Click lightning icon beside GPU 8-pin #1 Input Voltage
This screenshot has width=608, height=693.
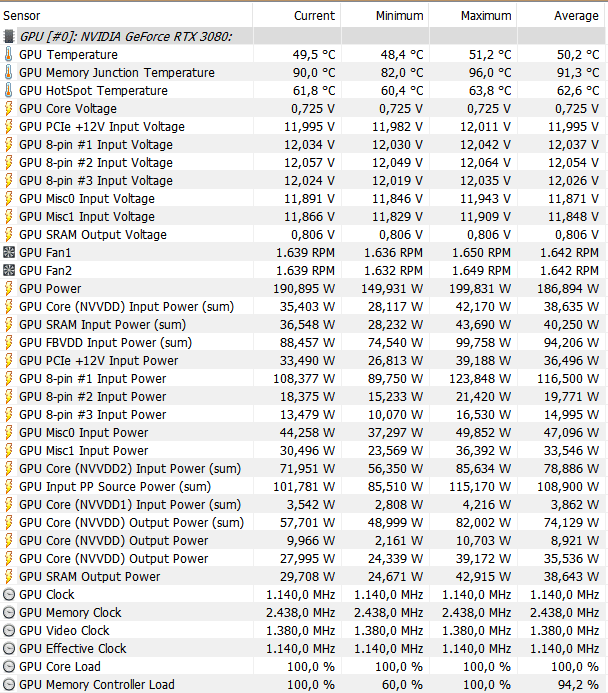[x=8, y=145]
